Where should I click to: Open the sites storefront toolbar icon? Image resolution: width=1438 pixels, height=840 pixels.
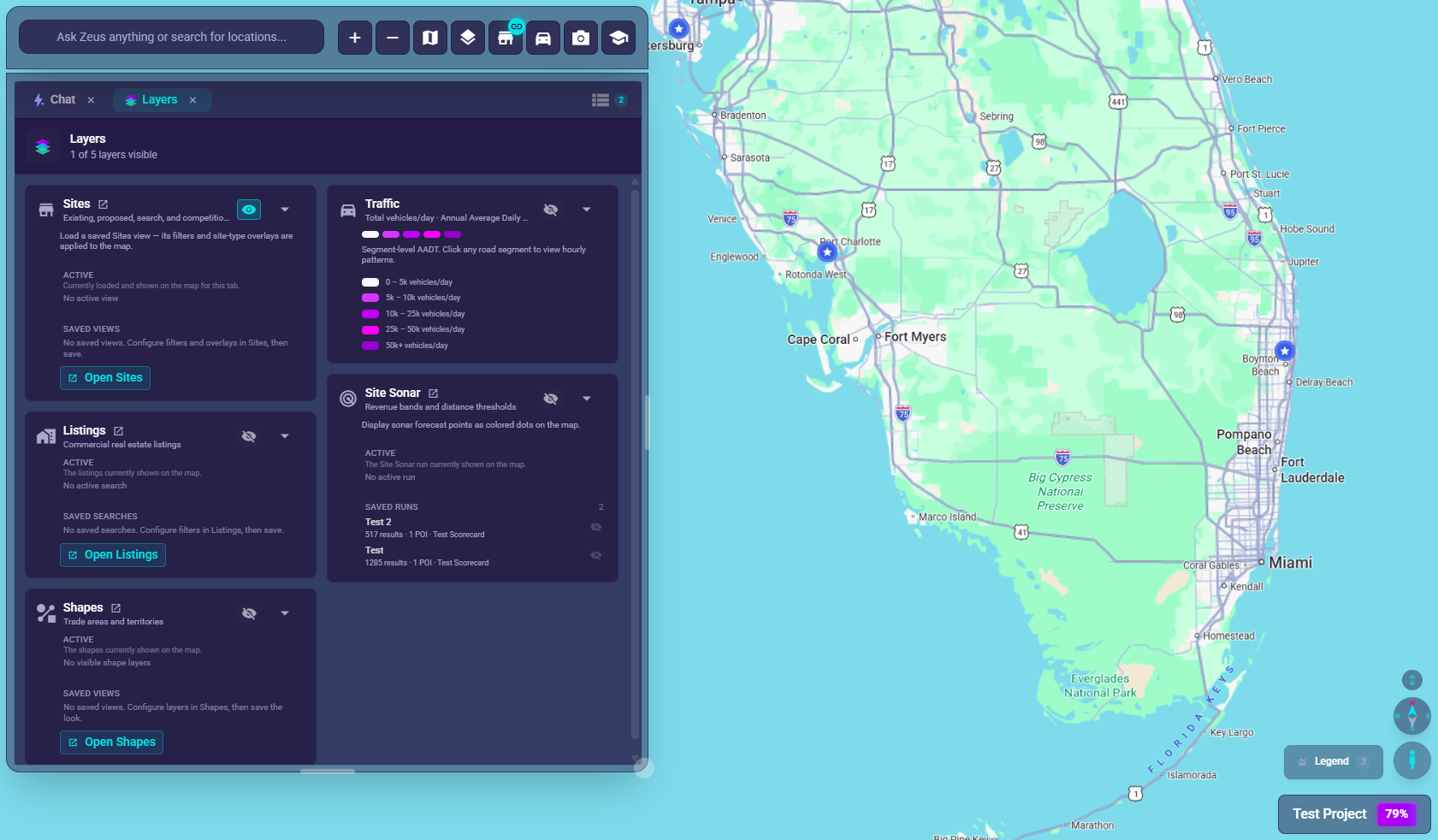tap(506, 38)
